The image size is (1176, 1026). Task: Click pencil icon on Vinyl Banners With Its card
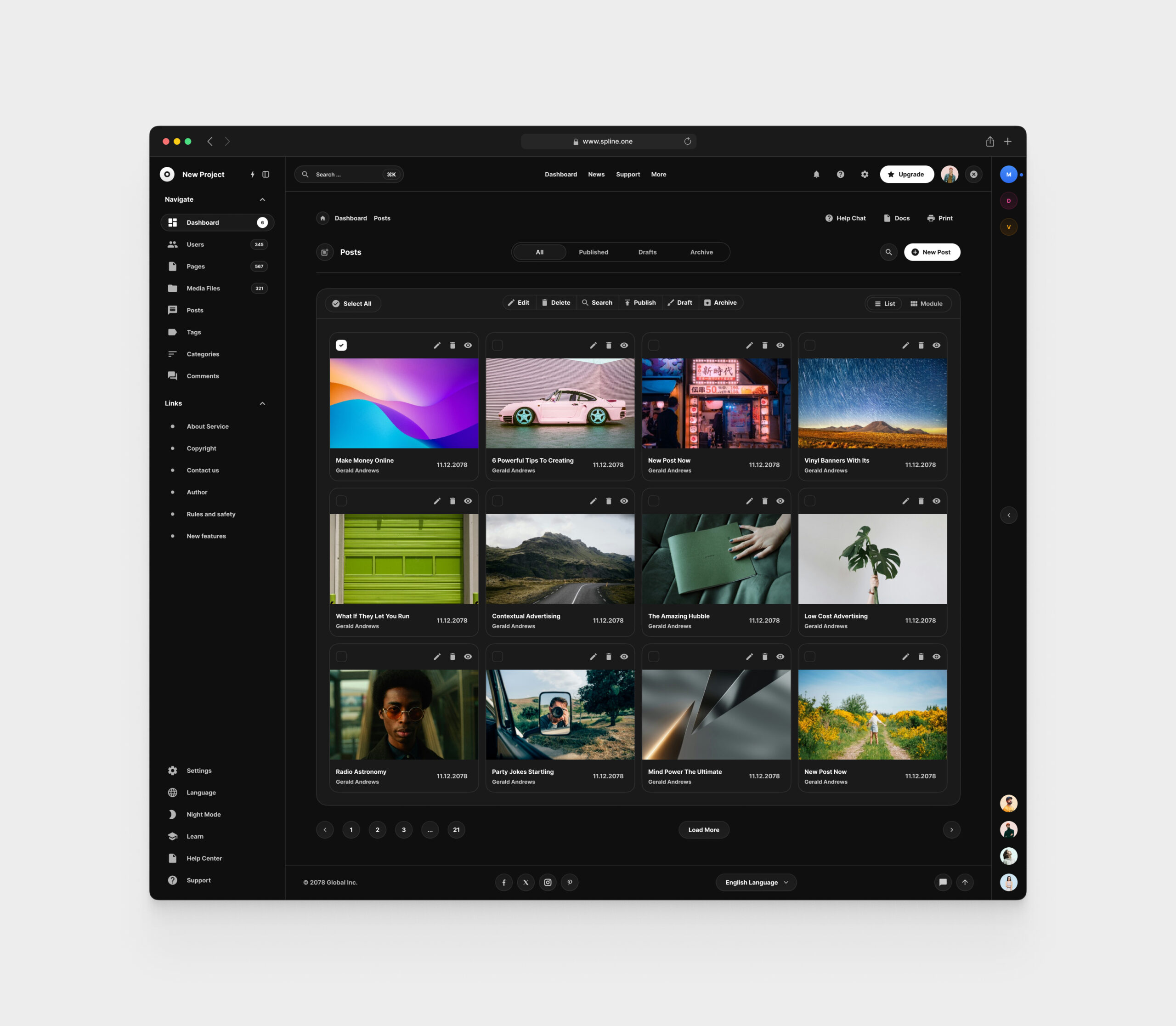pos(905,345)
